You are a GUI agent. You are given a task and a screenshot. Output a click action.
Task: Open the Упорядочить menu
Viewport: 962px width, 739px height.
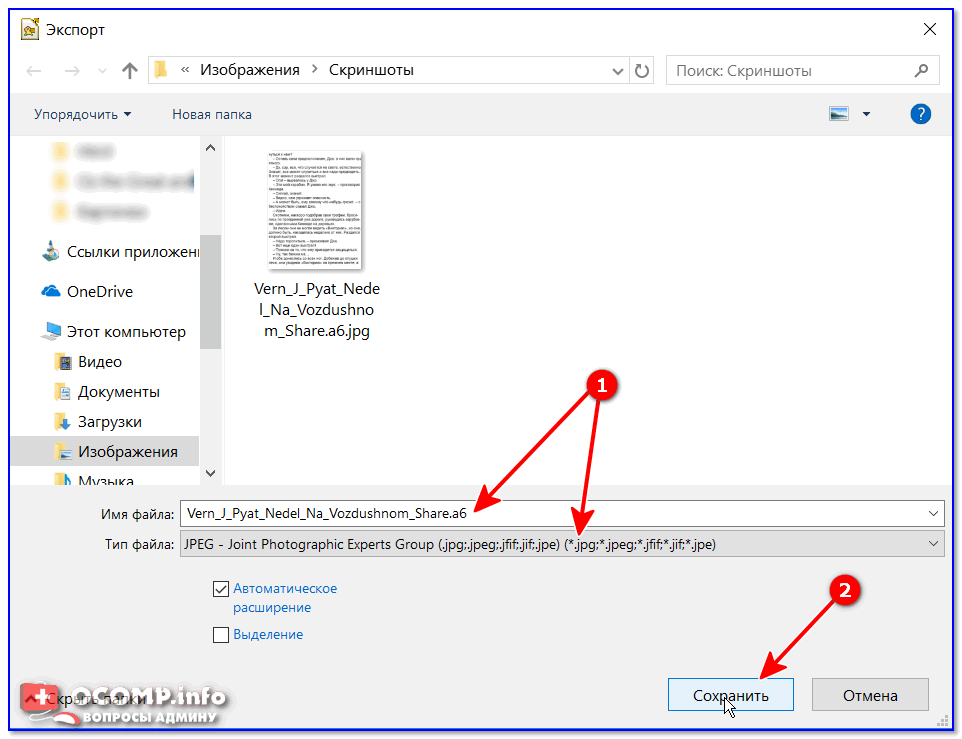82,114
